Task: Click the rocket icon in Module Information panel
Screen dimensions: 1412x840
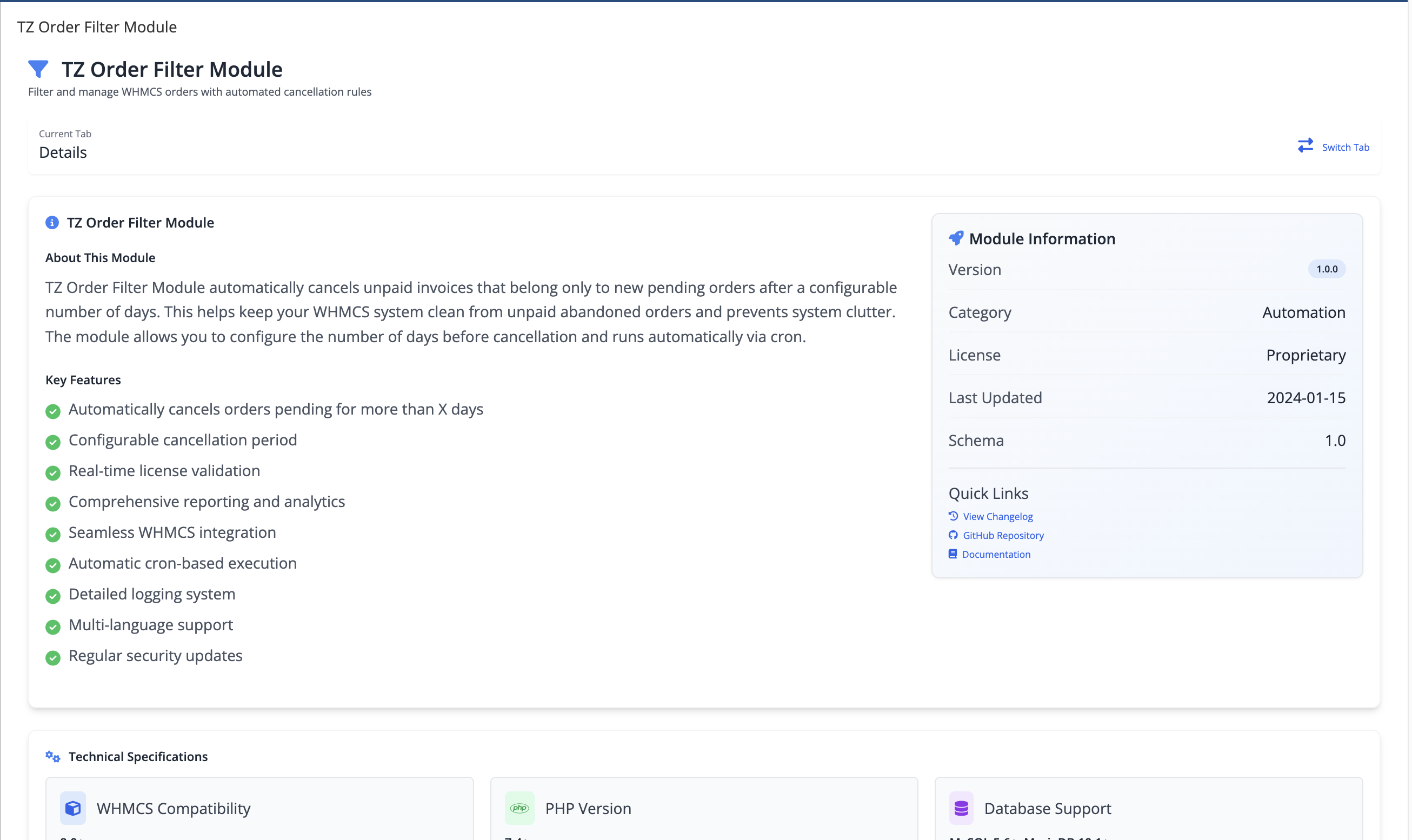Action: point(956,238)
